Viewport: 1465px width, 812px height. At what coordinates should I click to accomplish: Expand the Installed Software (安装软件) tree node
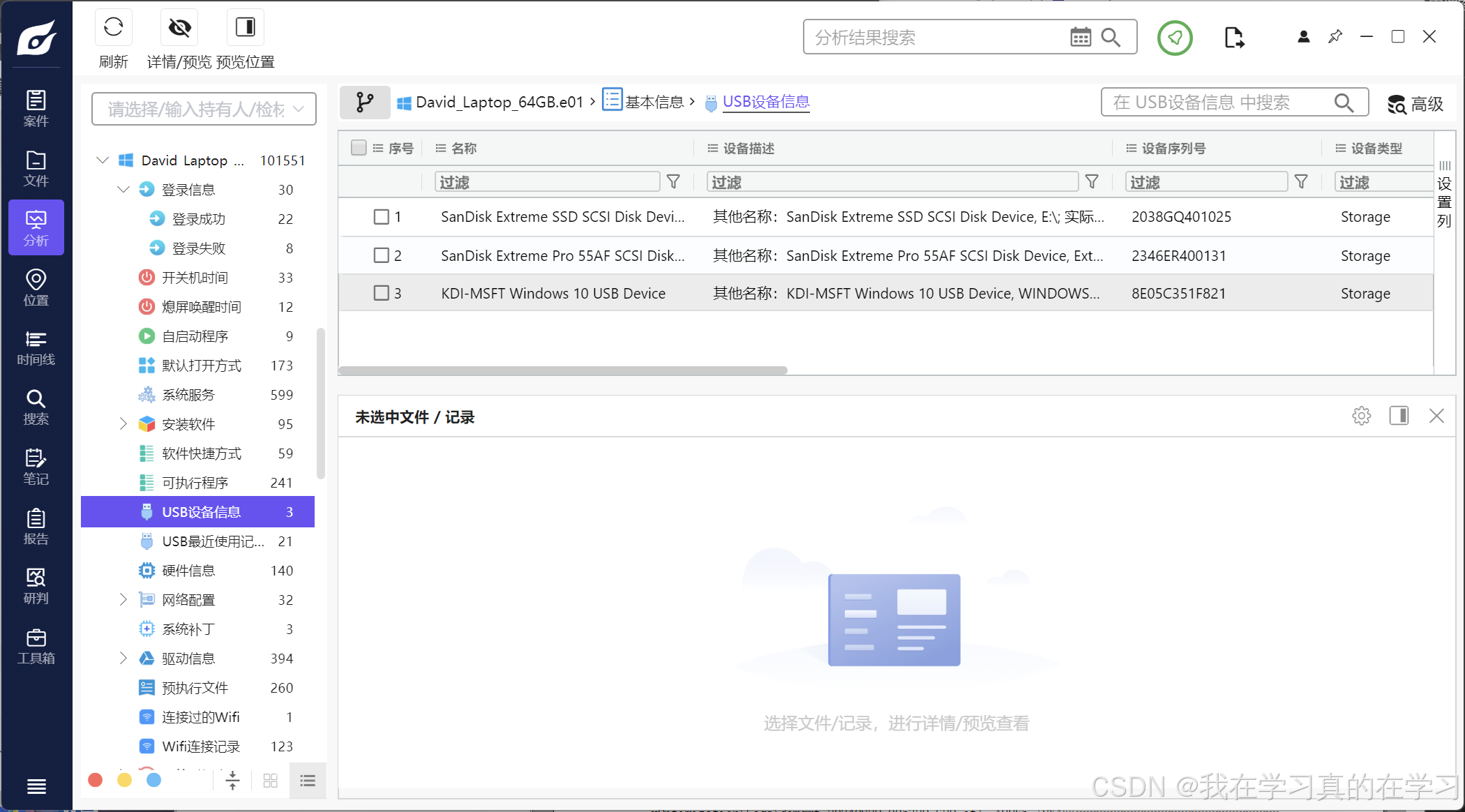pyautogui.click(x=123, y=424)
